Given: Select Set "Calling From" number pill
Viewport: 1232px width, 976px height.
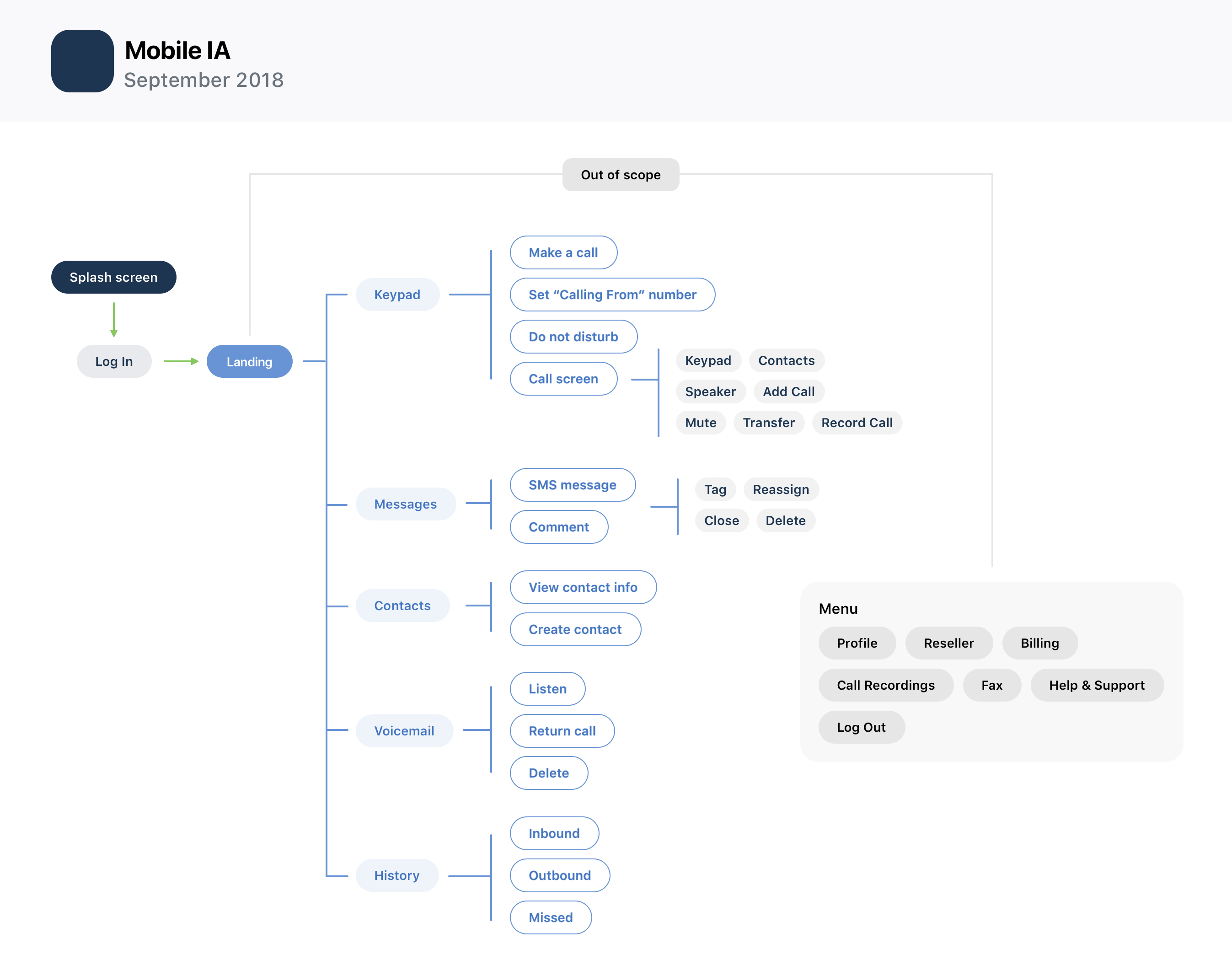Looking at the screenshot, I should 612,294.
